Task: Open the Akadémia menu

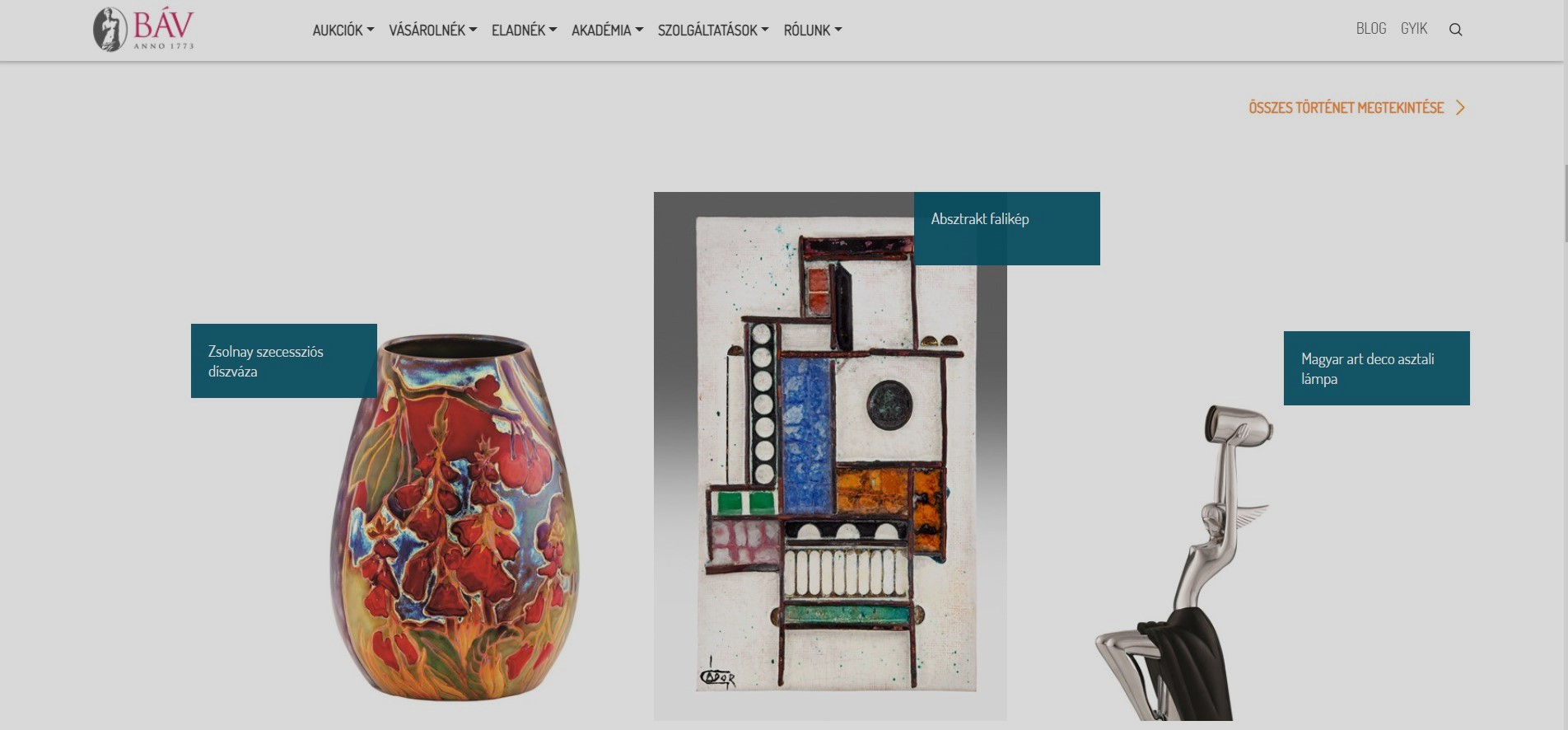Action: pos(608,30)
